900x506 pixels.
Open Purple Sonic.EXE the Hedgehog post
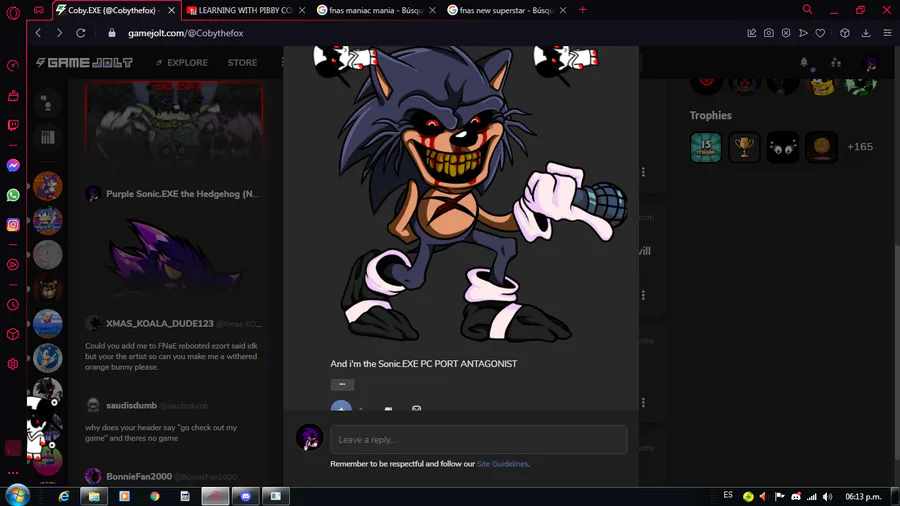182,194
